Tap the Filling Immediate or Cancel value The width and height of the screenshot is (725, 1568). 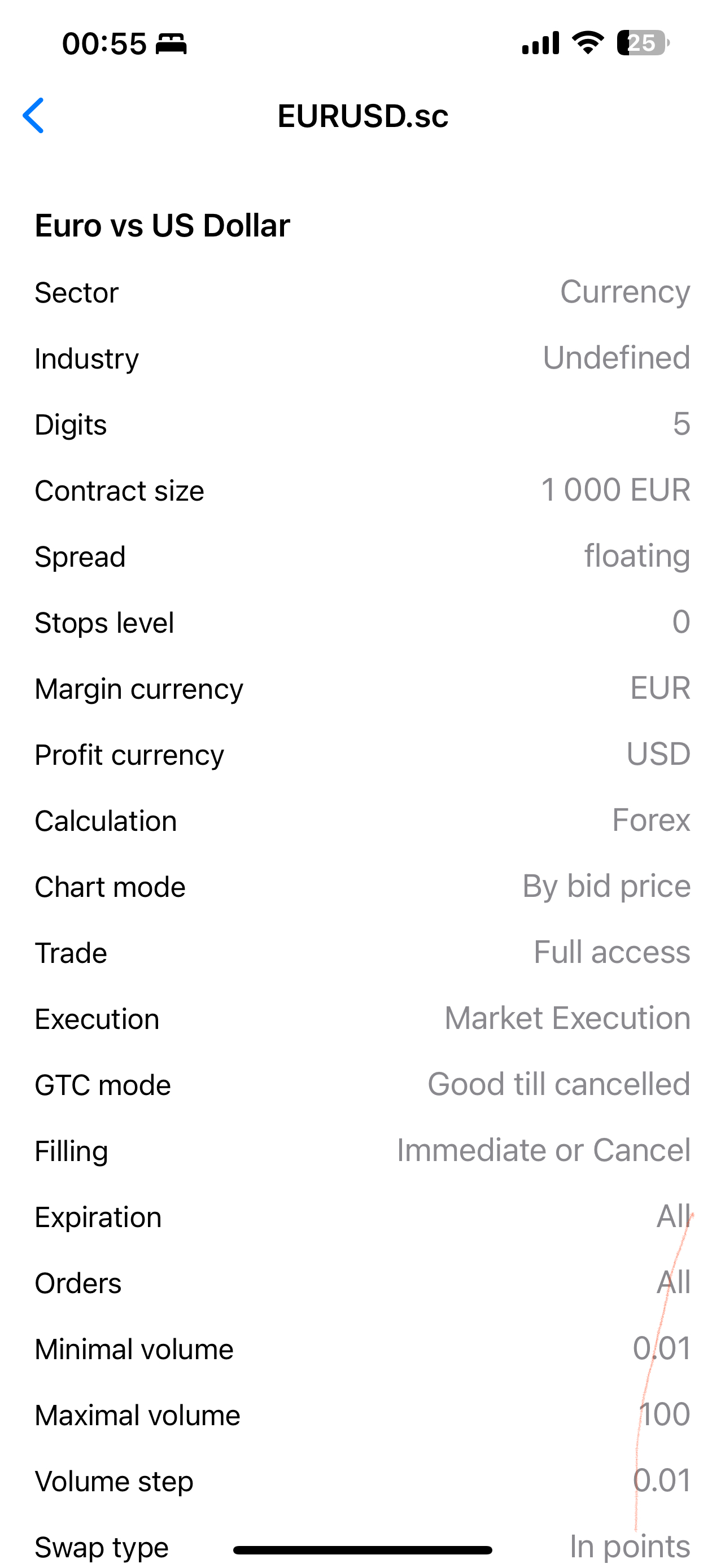pos(544,1150)
